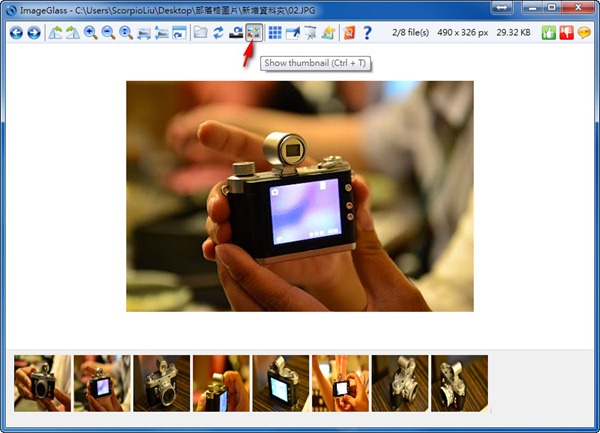The height and width of the screenshot is (433, 600).
Task: Adjust window to fit the image
Action: coord(179,33)
